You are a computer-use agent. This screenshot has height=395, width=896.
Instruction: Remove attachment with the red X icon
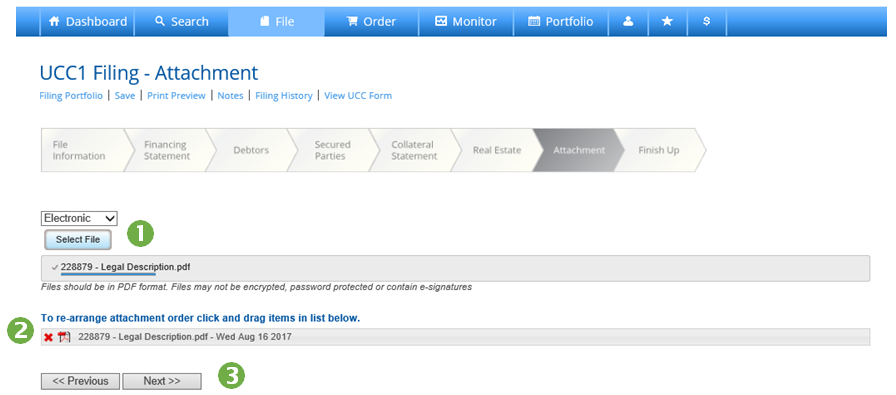click(49, 337)
